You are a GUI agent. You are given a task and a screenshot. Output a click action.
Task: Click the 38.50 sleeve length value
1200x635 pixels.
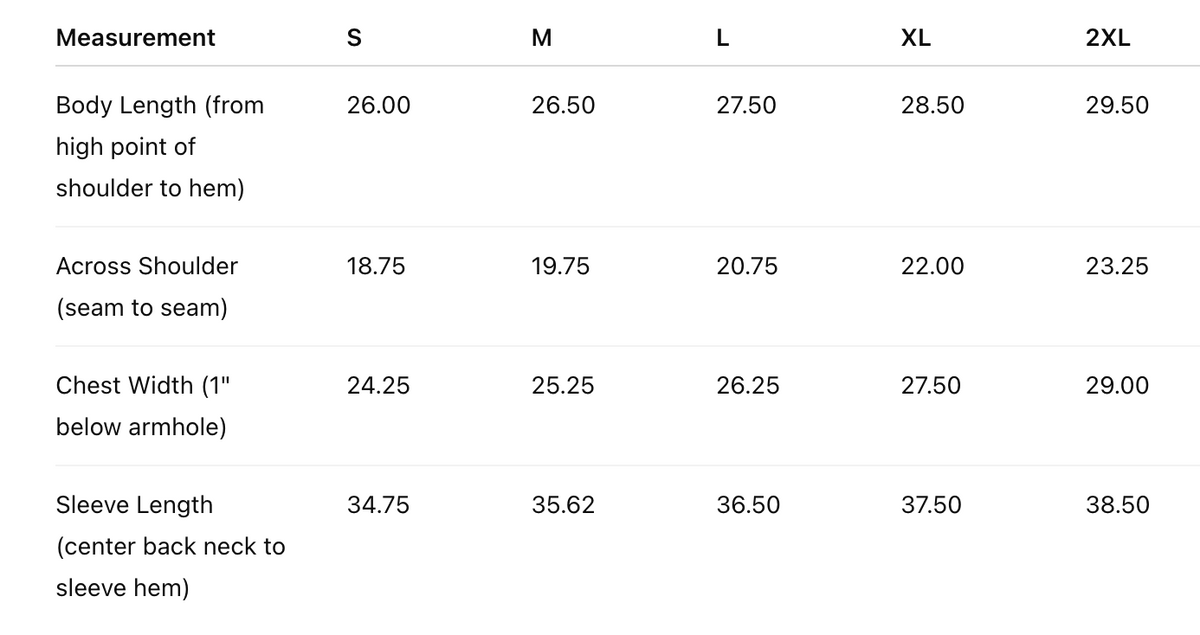point(1117,505)
